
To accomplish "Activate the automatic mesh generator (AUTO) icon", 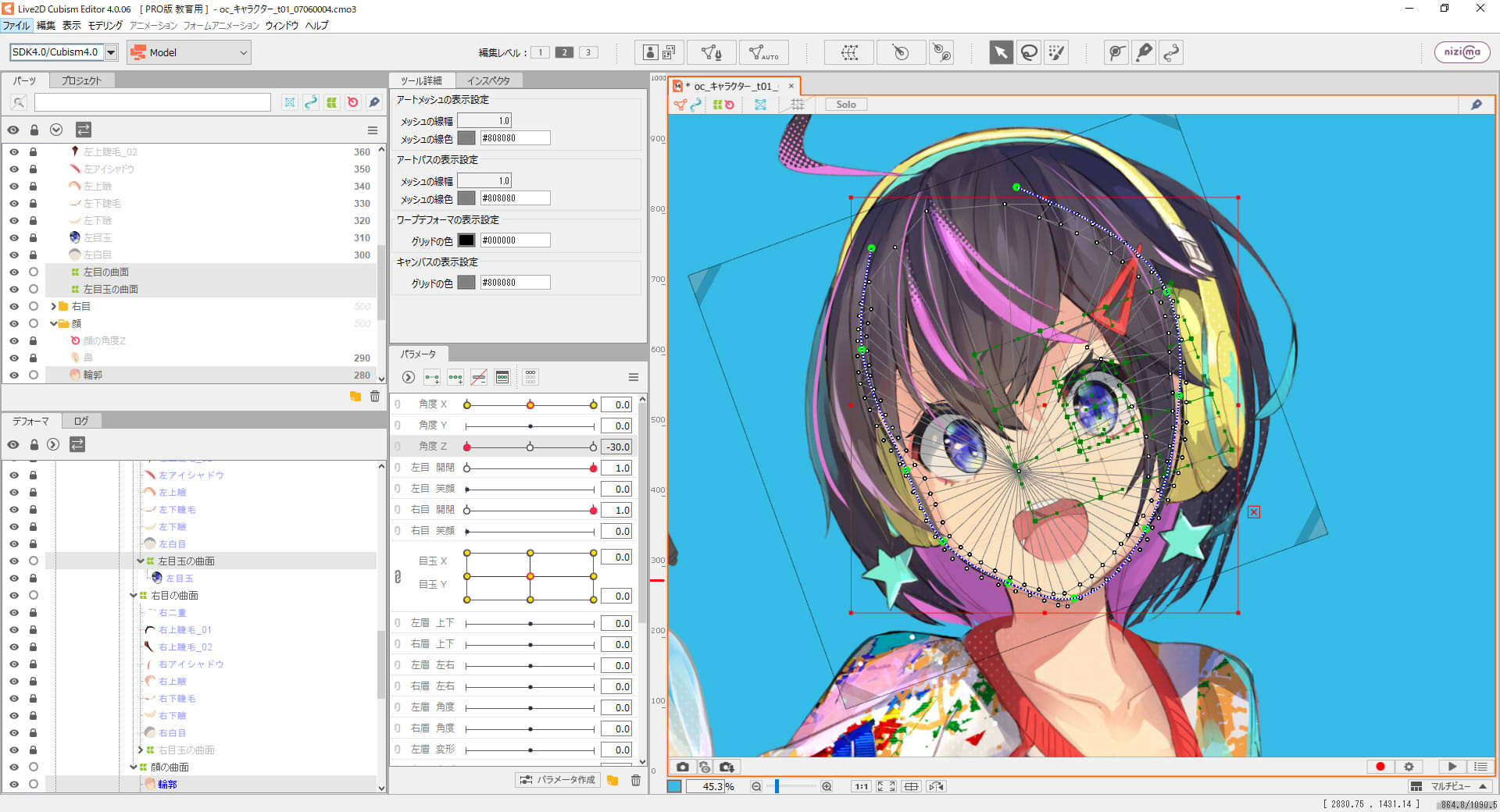I will 762,52.
